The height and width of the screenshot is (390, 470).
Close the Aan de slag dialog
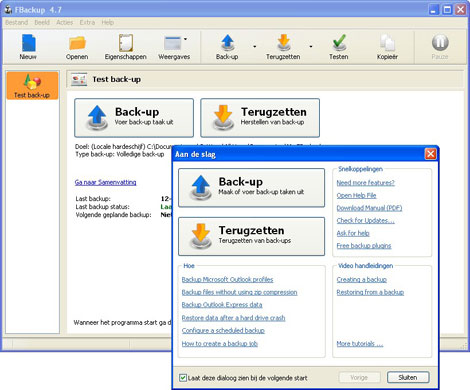(x=430, y=154)
